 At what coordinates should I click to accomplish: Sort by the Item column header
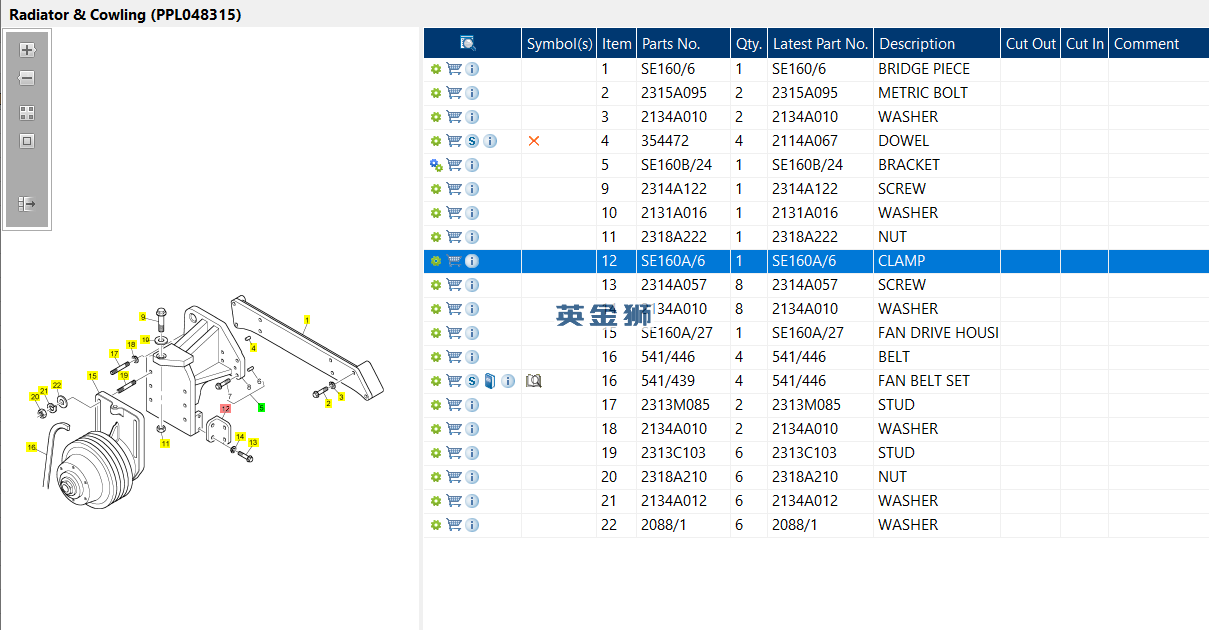click(617, 43)
